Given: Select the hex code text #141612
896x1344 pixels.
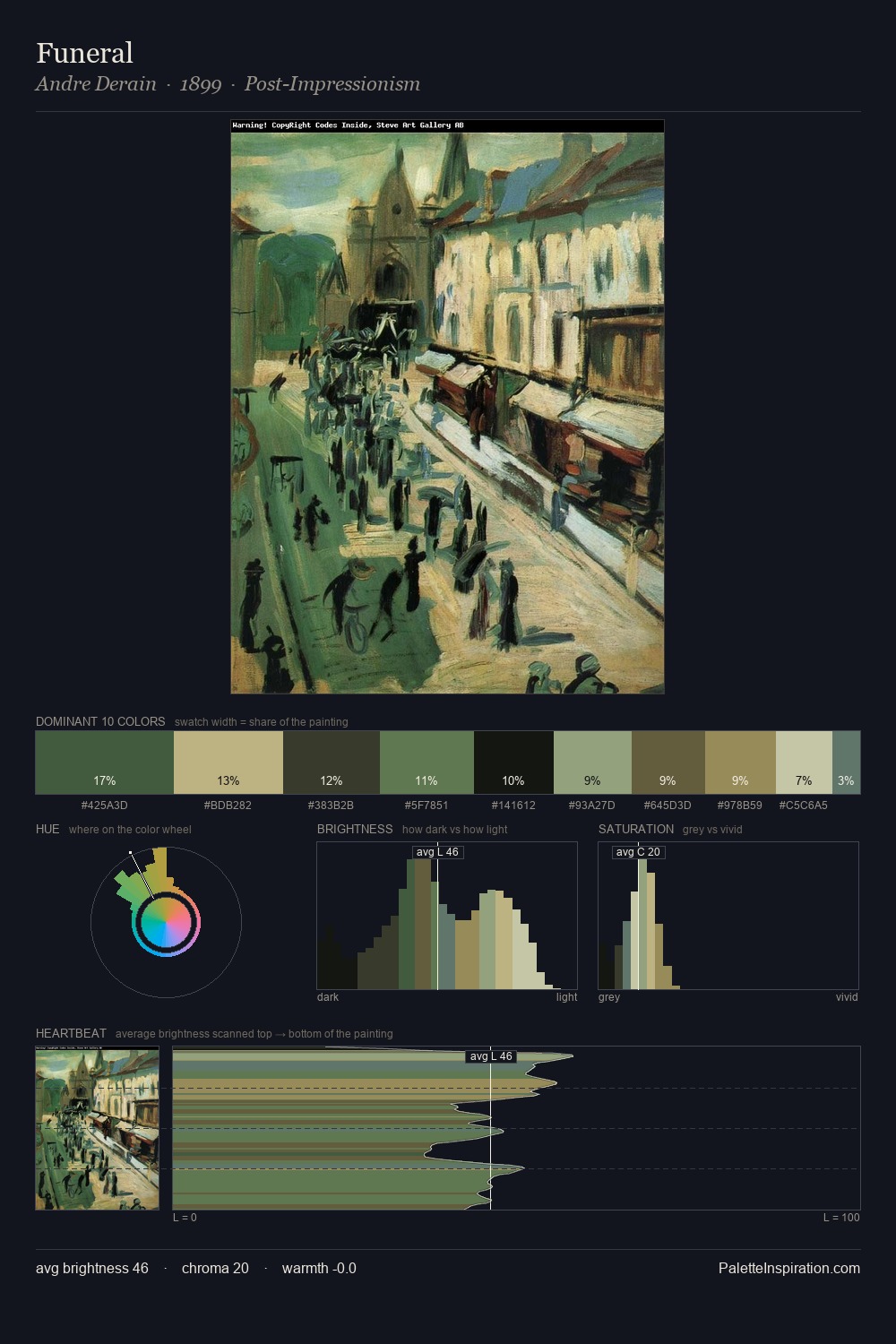Looking at the screenshot, I should pyautogui.click(x=513, y=806).
